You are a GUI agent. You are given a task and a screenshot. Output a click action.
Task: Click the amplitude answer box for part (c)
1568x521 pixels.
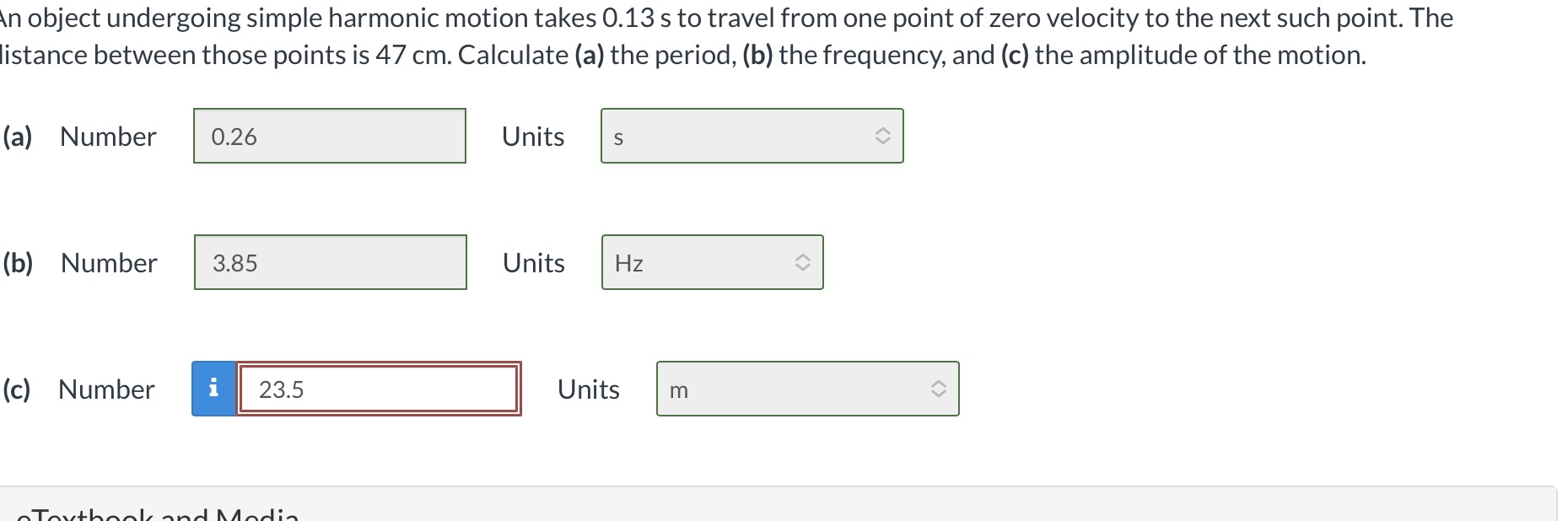tap(378, 389)
